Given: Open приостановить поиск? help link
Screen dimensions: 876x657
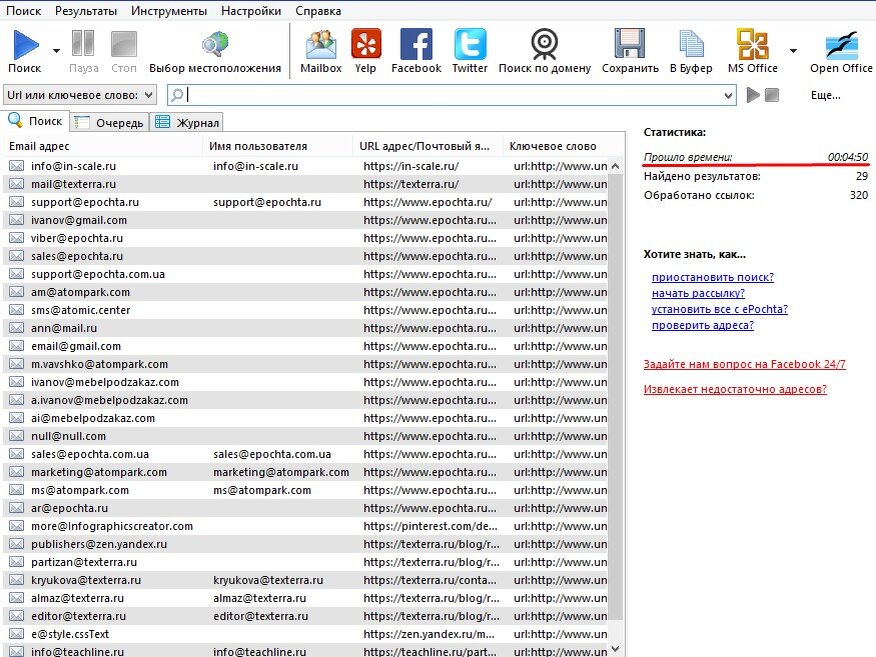Looking at the screenshot, I should click(x=712, y=277).
